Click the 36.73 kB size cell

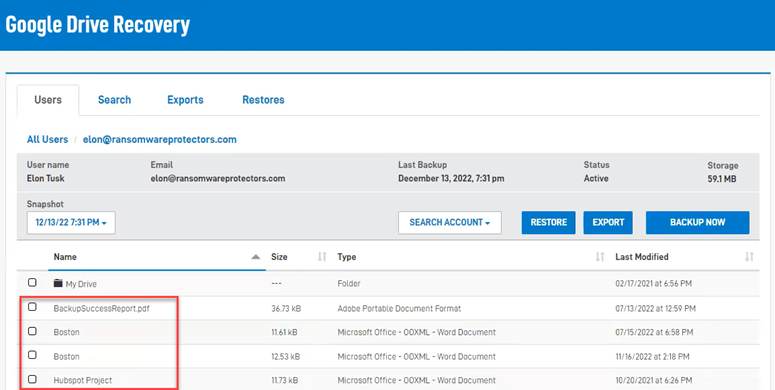[x=286, y=308]
